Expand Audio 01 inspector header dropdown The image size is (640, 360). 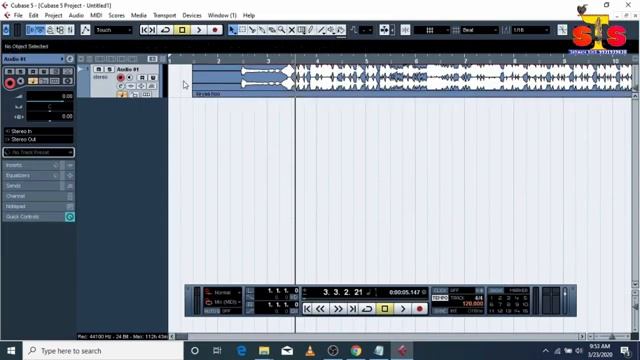pyautogui.click(x=62, y=59)
